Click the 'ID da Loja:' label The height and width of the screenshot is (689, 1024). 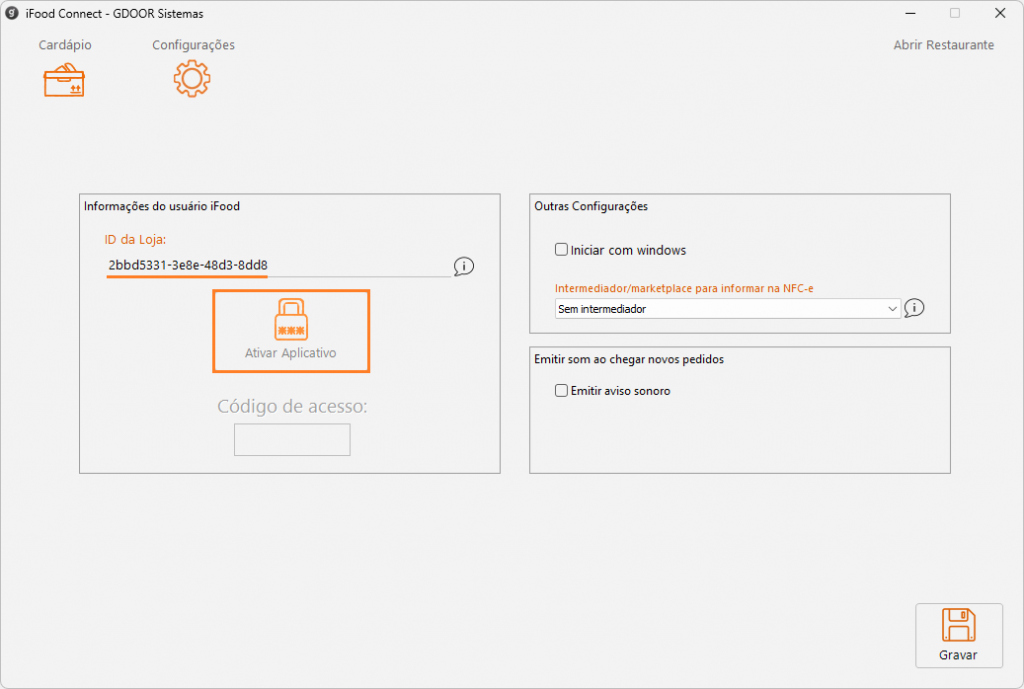(135, 240)
